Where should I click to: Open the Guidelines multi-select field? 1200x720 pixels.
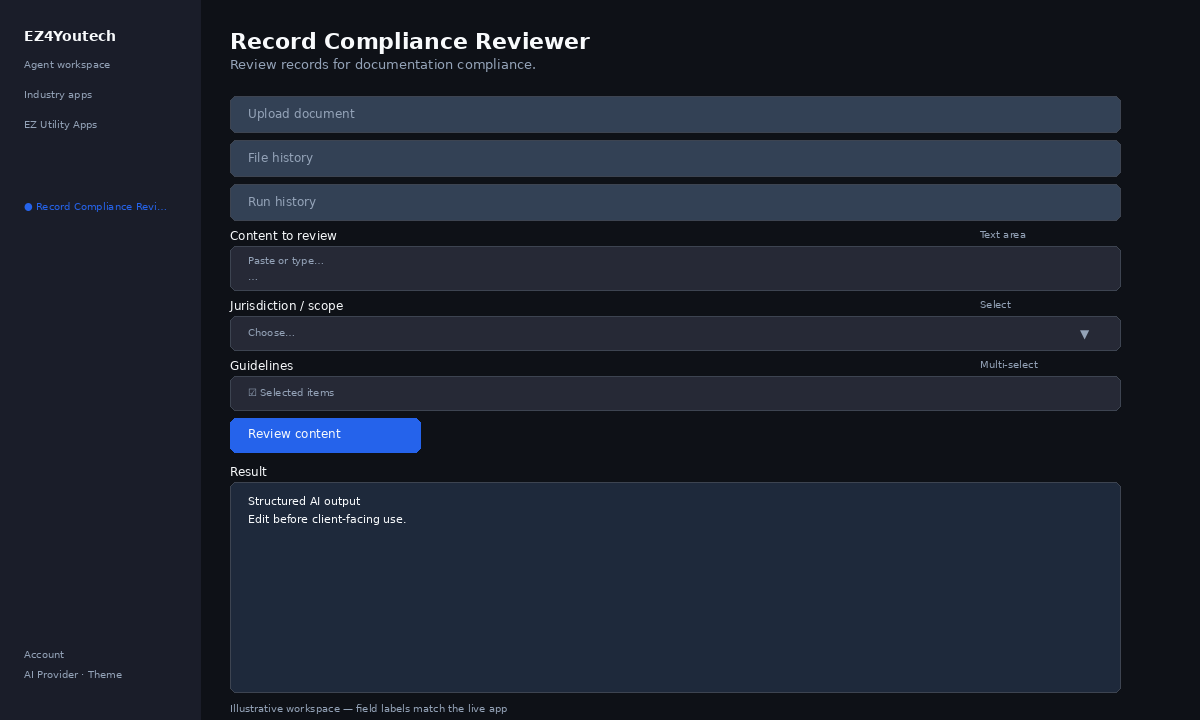tap(675, 393)
